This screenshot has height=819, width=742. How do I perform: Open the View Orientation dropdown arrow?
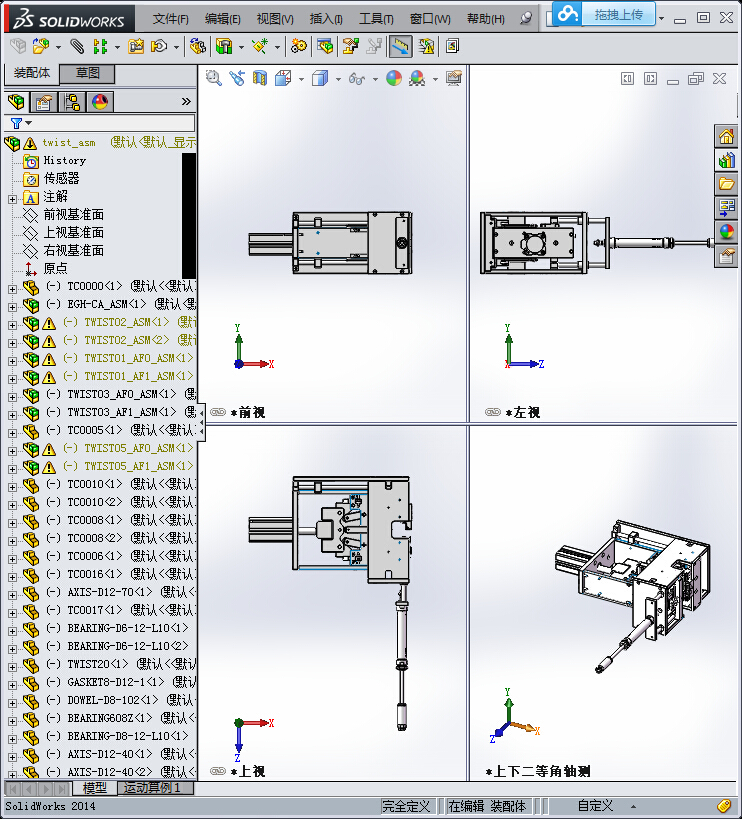(301, 79)
